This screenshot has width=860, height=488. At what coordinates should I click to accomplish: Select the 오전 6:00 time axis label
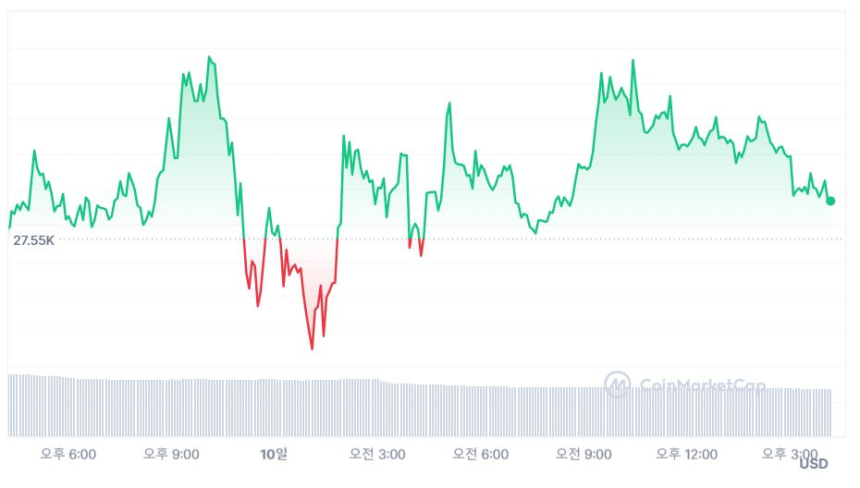pyautogui.click(x=480, y=454)
